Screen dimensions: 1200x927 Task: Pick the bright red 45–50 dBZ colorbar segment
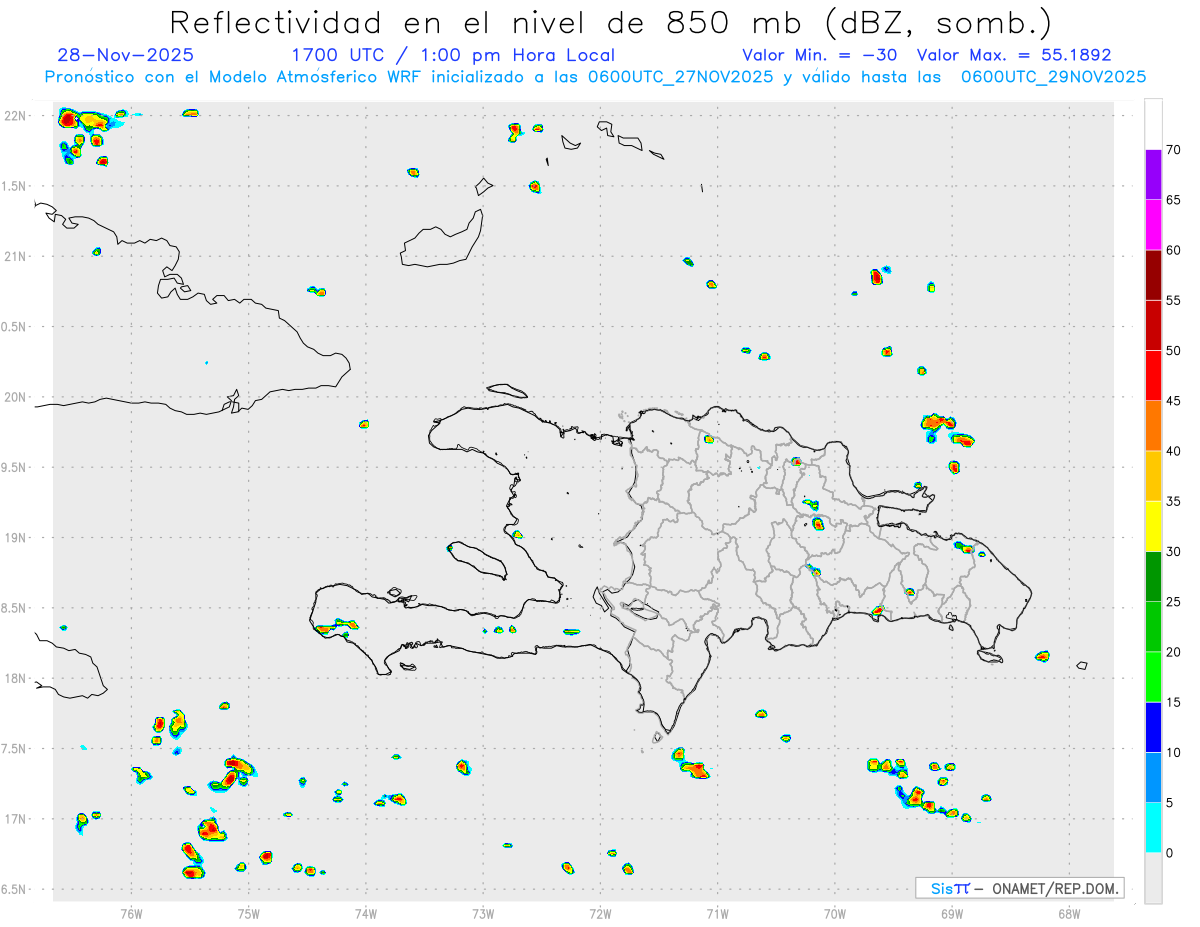pos(1153,376)
